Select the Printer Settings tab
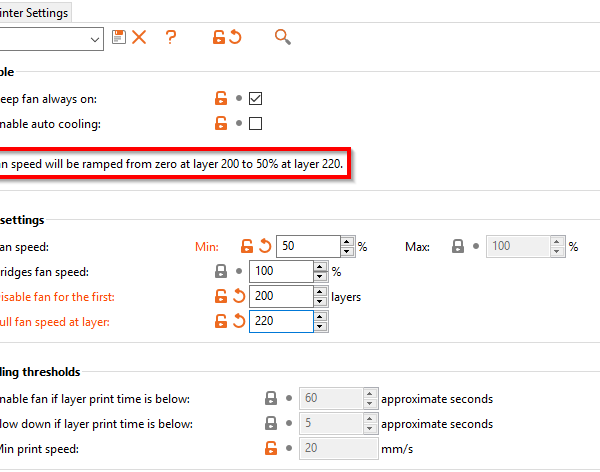The image size is (600, 472). click(x=35, y=12)
